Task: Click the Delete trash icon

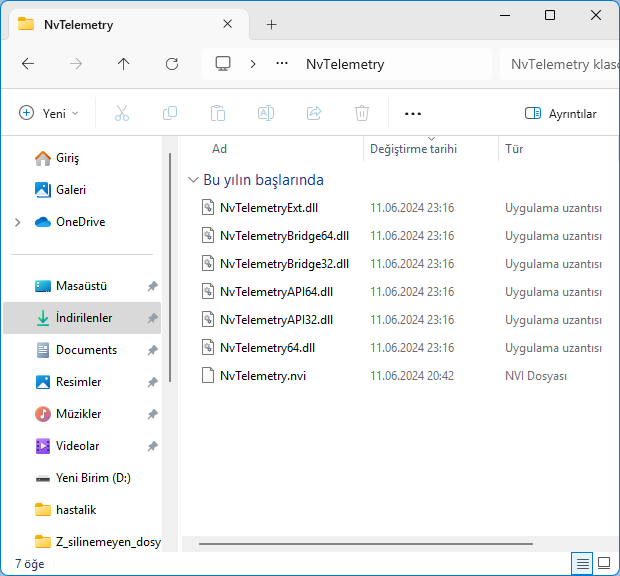Action: tap(362, 113)
